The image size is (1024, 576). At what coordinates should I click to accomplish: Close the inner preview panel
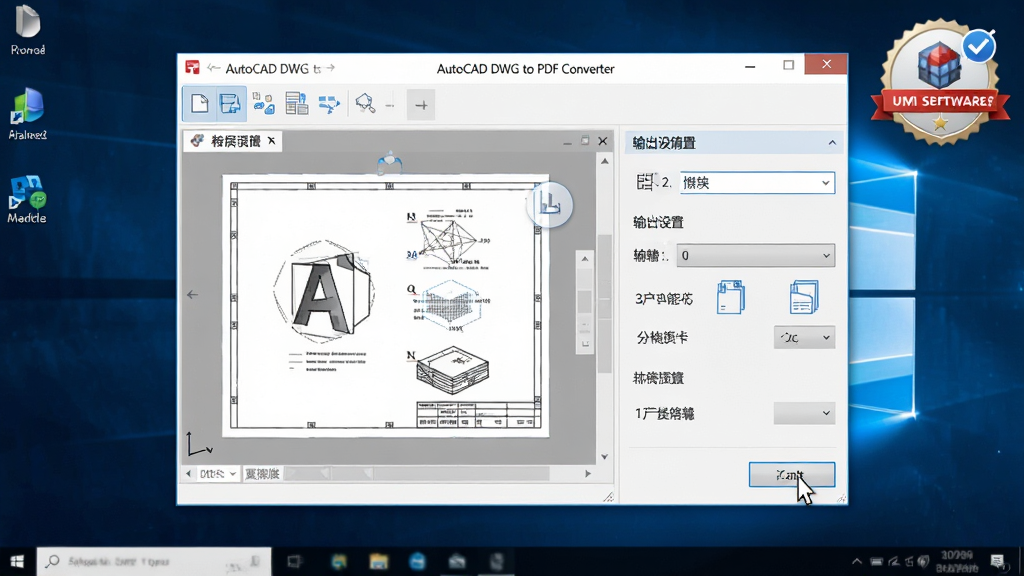coord(603,140)
